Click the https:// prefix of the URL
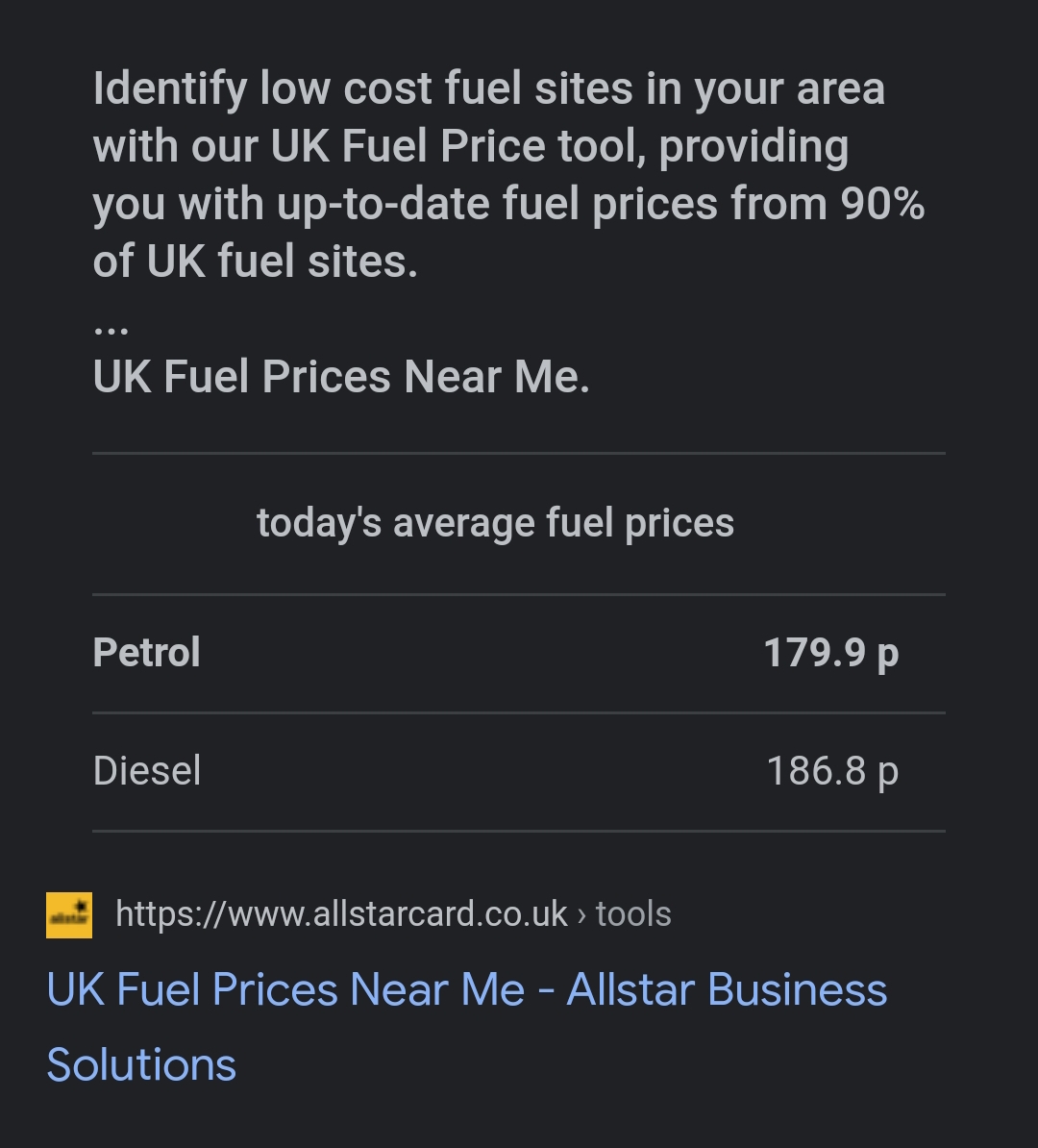 click(x=171, y=915)
